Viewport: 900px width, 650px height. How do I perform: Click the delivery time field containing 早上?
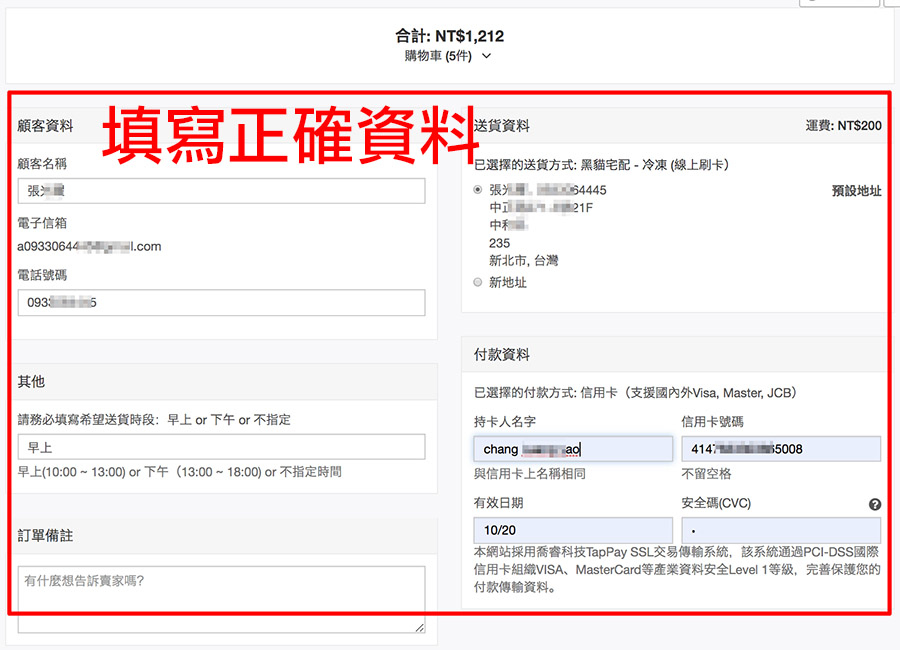(x=221, y=447)
